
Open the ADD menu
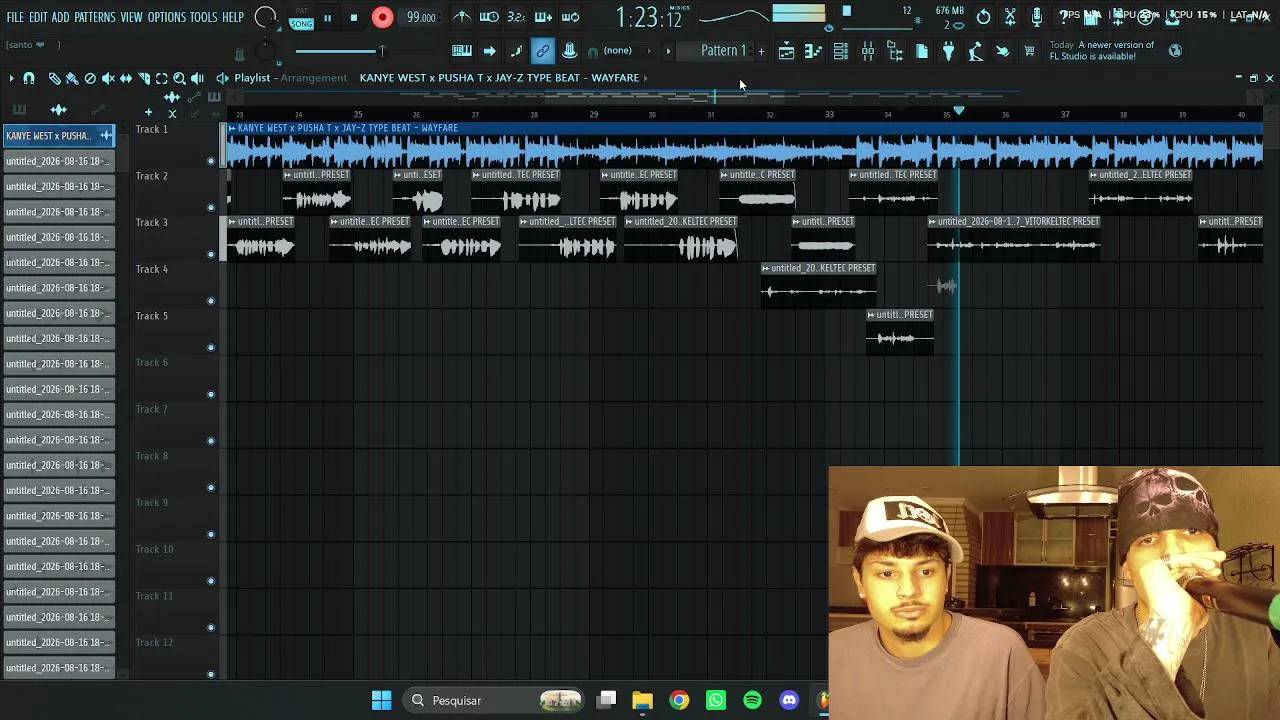click(x=61, y=18)
